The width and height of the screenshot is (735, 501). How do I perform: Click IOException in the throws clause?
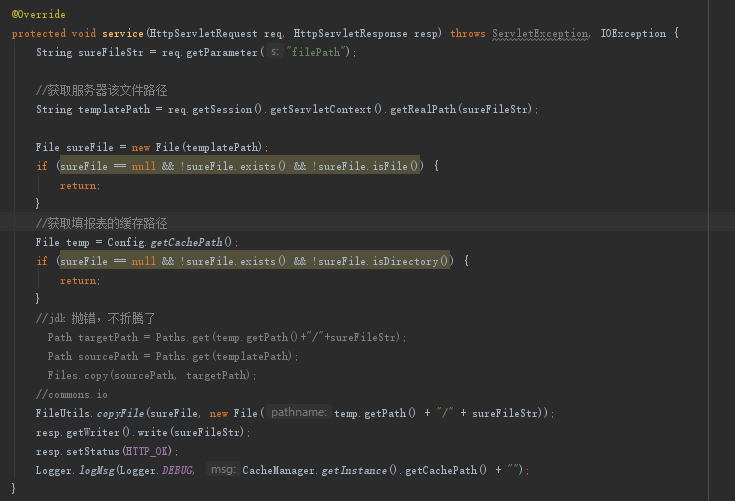[633, 33]
